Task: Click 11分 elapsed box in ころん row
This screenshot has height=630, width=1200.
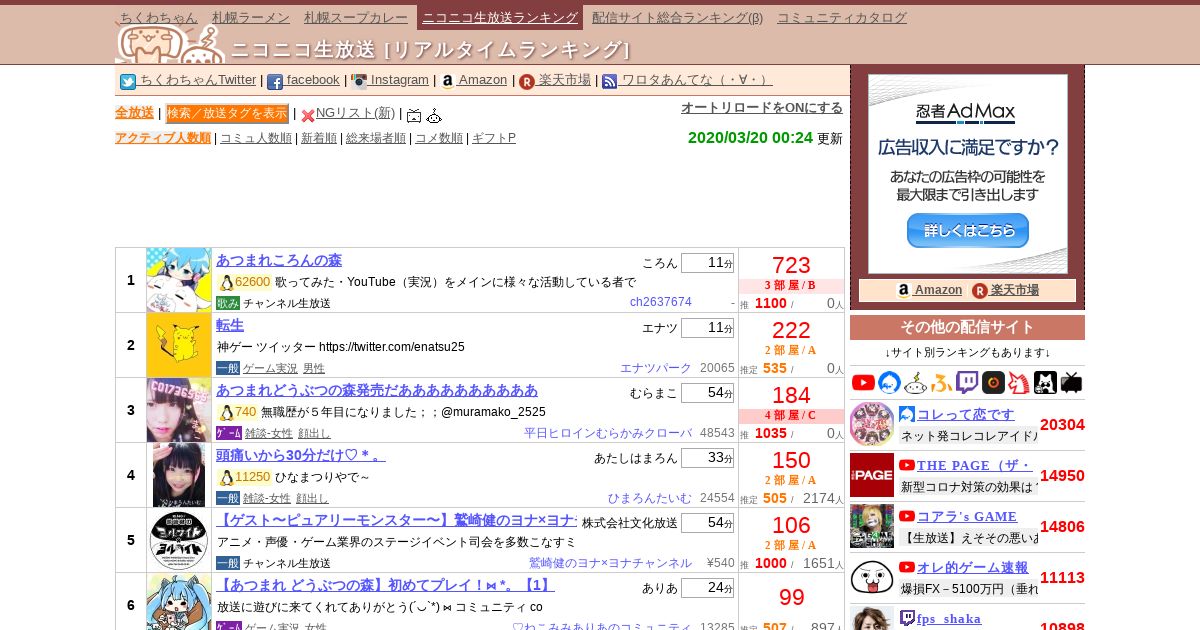Action: coord(707,263)
